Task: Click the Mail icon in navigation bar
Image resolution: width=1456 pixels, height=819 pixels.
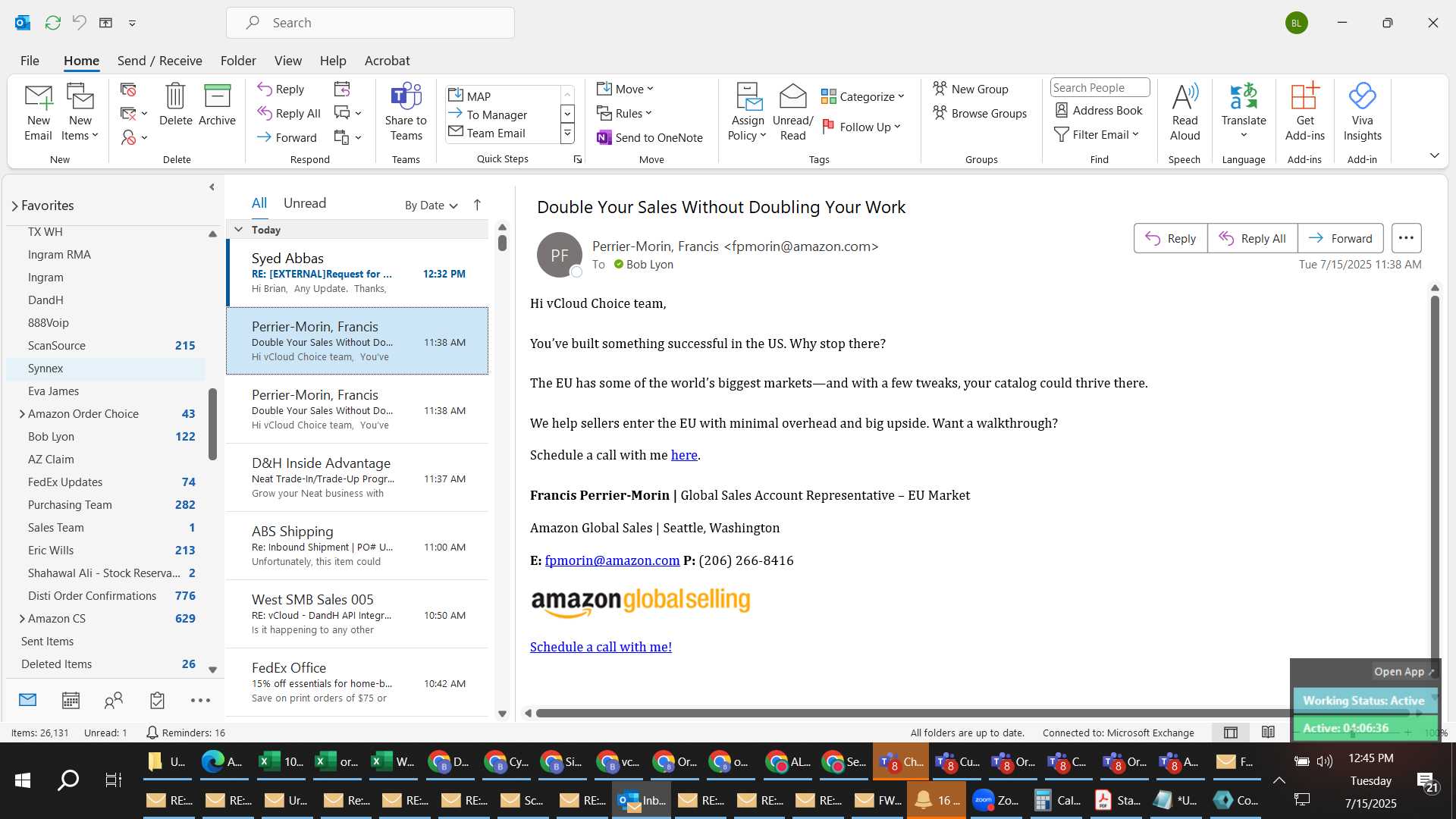Action: (27, 700)
